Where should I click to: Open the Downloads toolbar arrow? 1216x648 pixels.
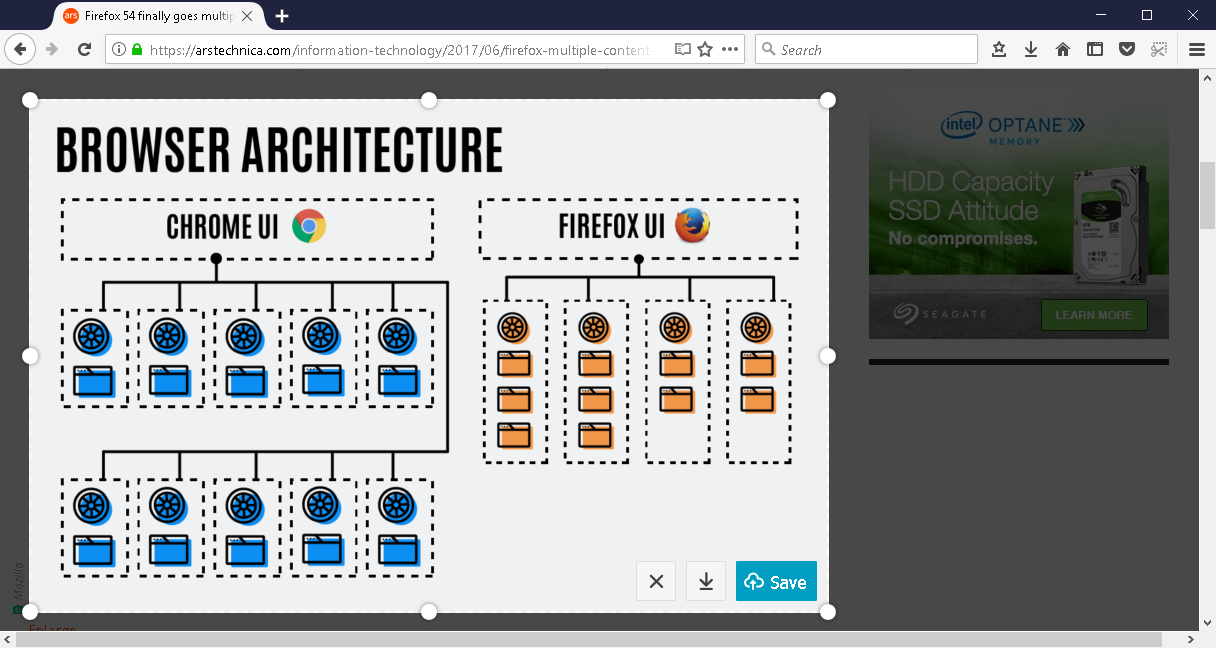click(1031, 49)
